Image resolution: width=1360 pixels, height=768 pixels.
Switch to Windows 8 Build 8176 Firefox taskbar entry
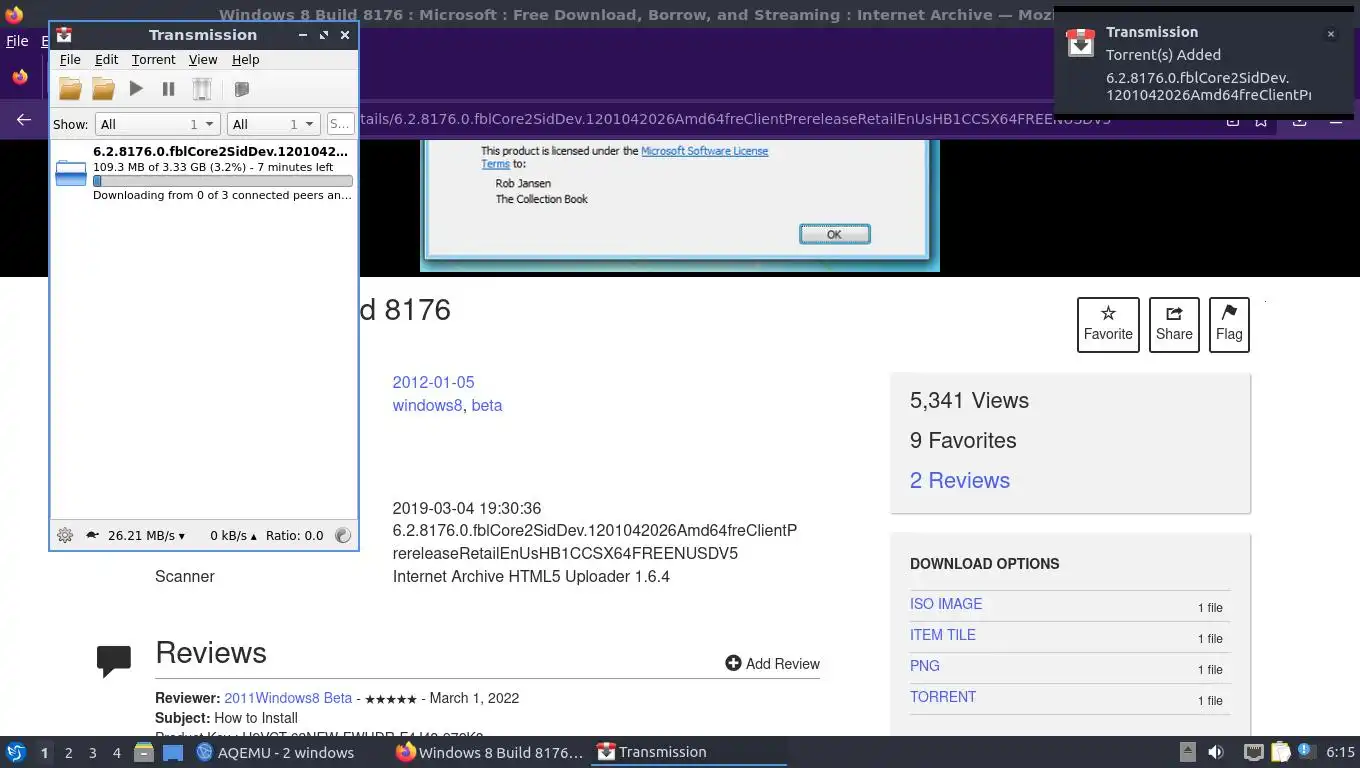(489, 752)
